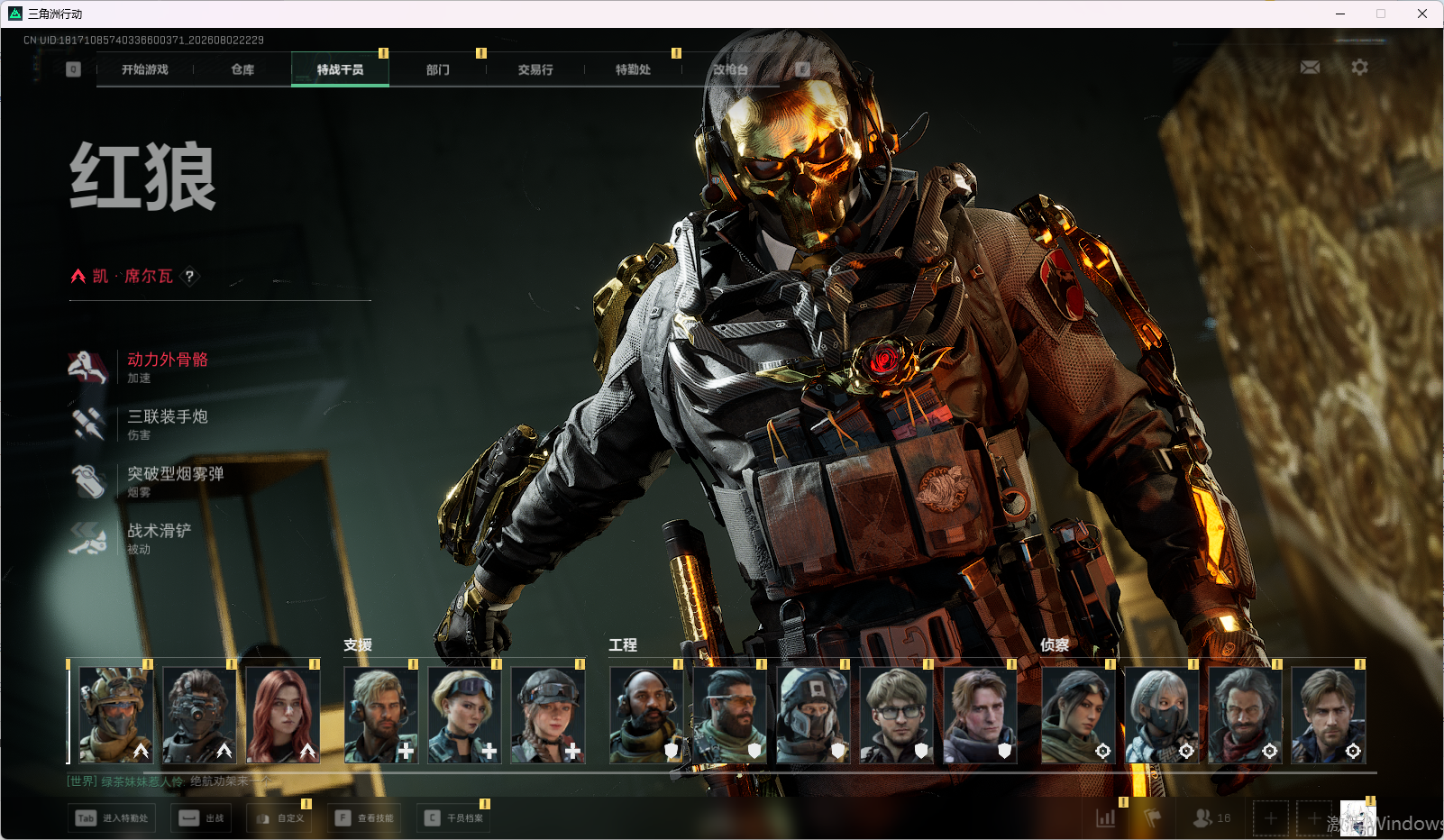Click the CN UID text string
The width and height of the screenshot is (1444, 840).
(143, 41)
